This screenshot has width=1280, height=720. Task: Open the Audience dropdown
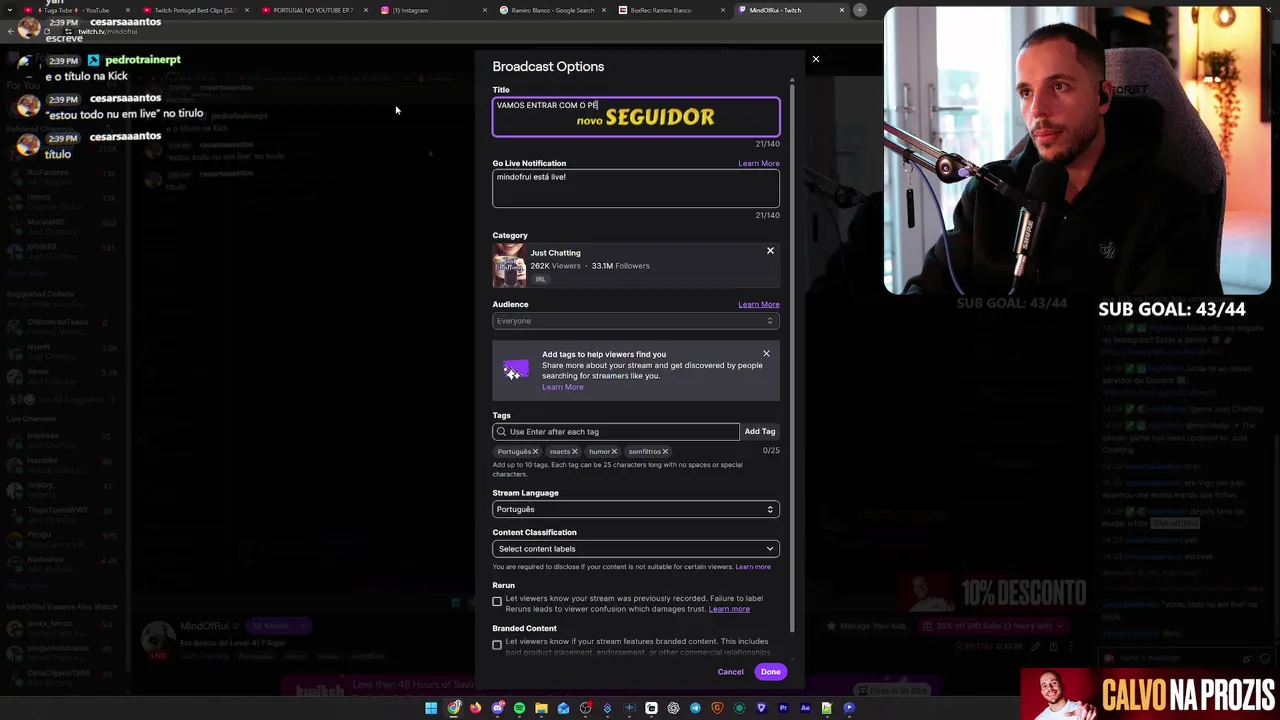pyautogui.click(x=635, y=321)
